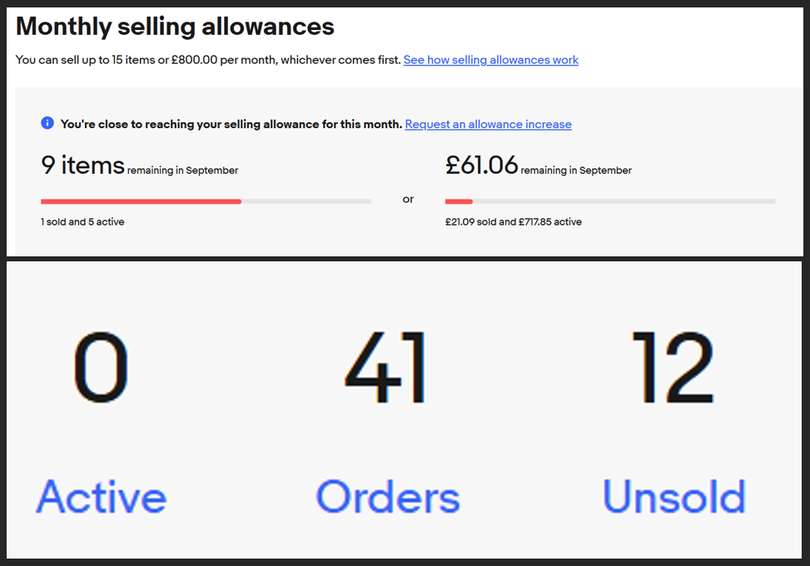
Task: Click the blue info icon
Action: [47, 123]
